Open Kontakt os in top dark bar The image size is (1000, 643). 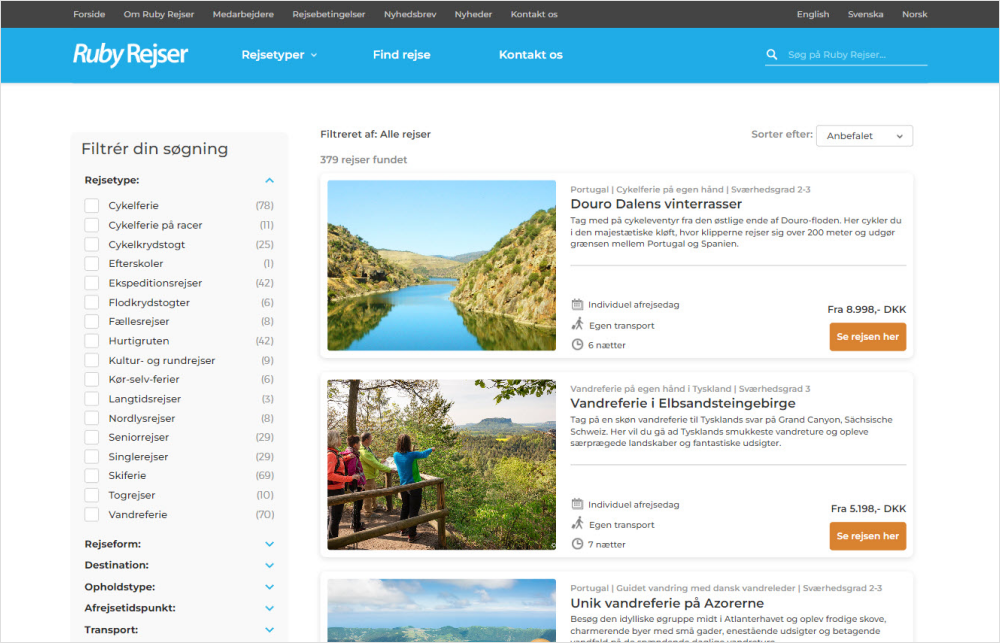[x=534, y=14]
